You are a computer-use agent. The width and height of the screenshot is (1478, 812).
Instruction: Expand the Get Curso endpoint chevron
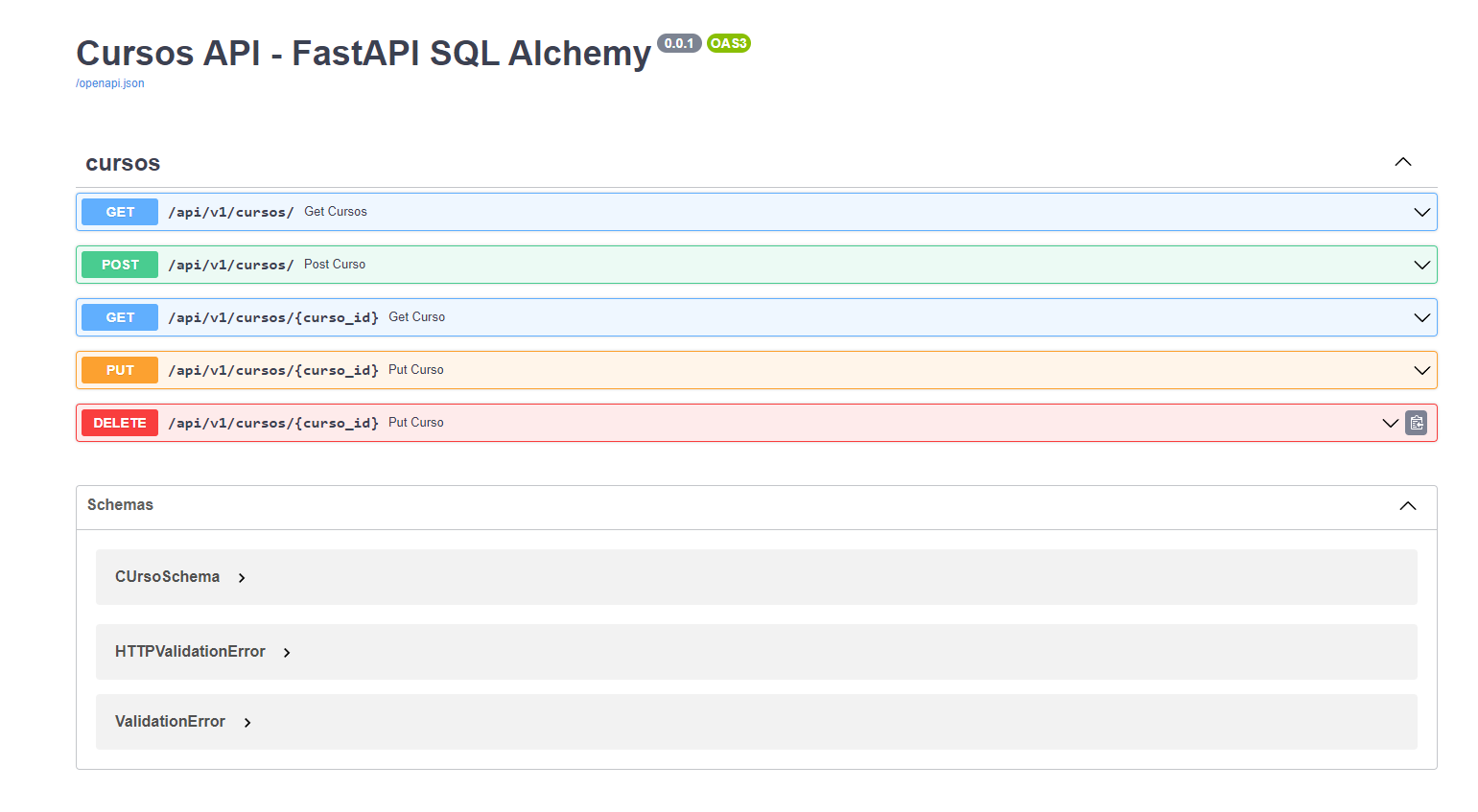1422,317
